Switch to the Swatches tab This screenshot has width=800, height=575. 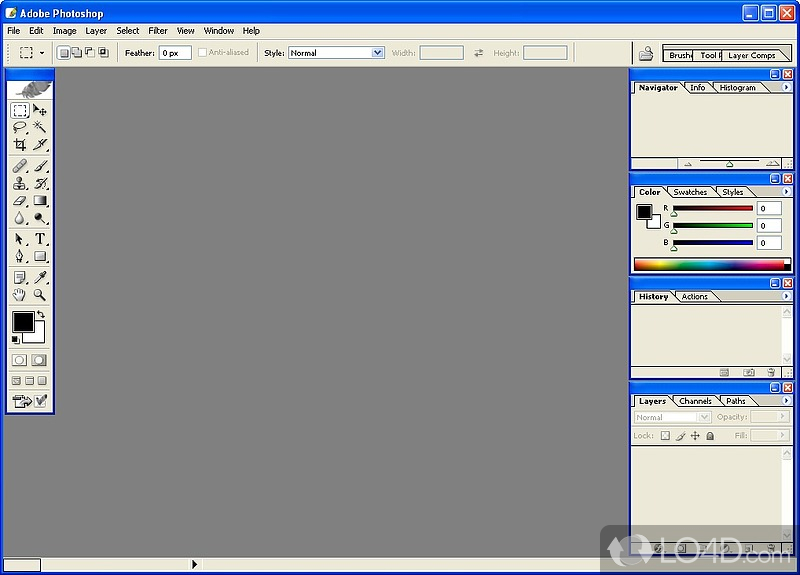[690, 192]
